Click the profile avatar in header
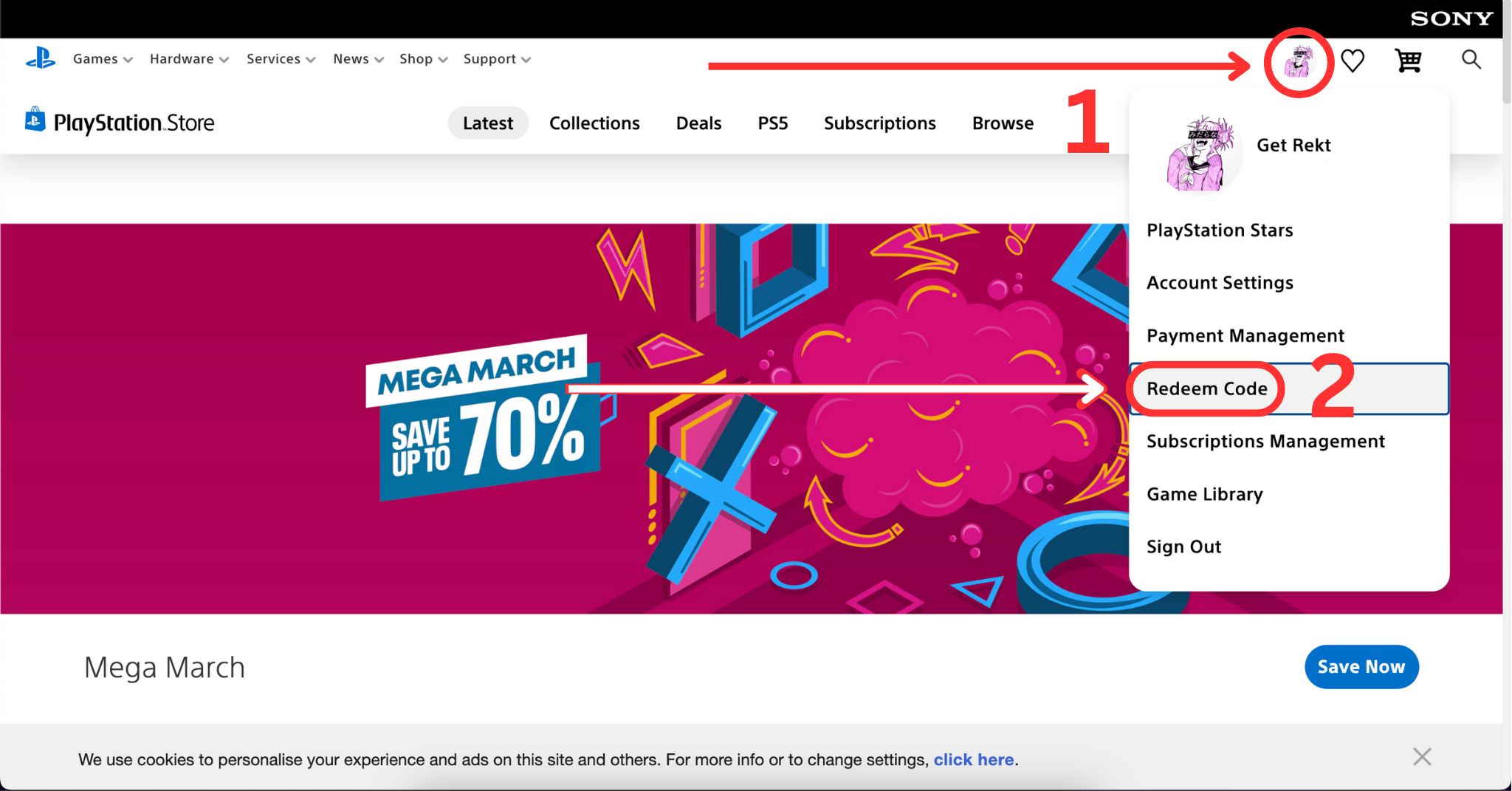The image size is (1512, 791). coord(1298,61)
